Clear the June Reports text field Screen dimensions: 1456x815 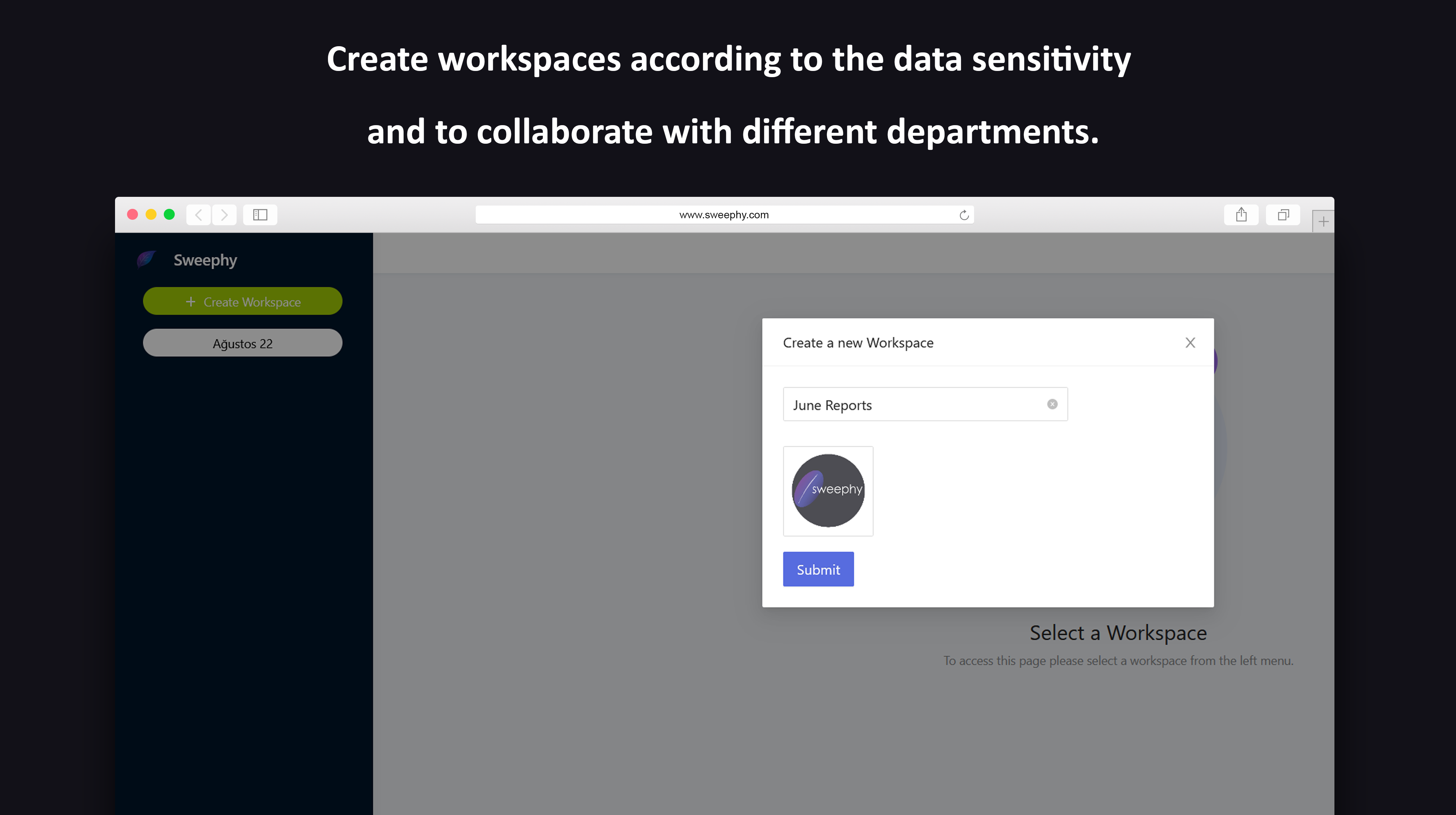pos(1052,404)
